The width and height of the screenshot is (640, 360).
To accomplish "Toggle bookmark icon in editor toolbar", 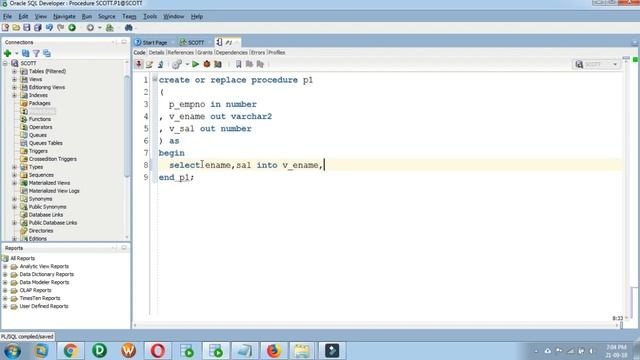I will [238, 64].
